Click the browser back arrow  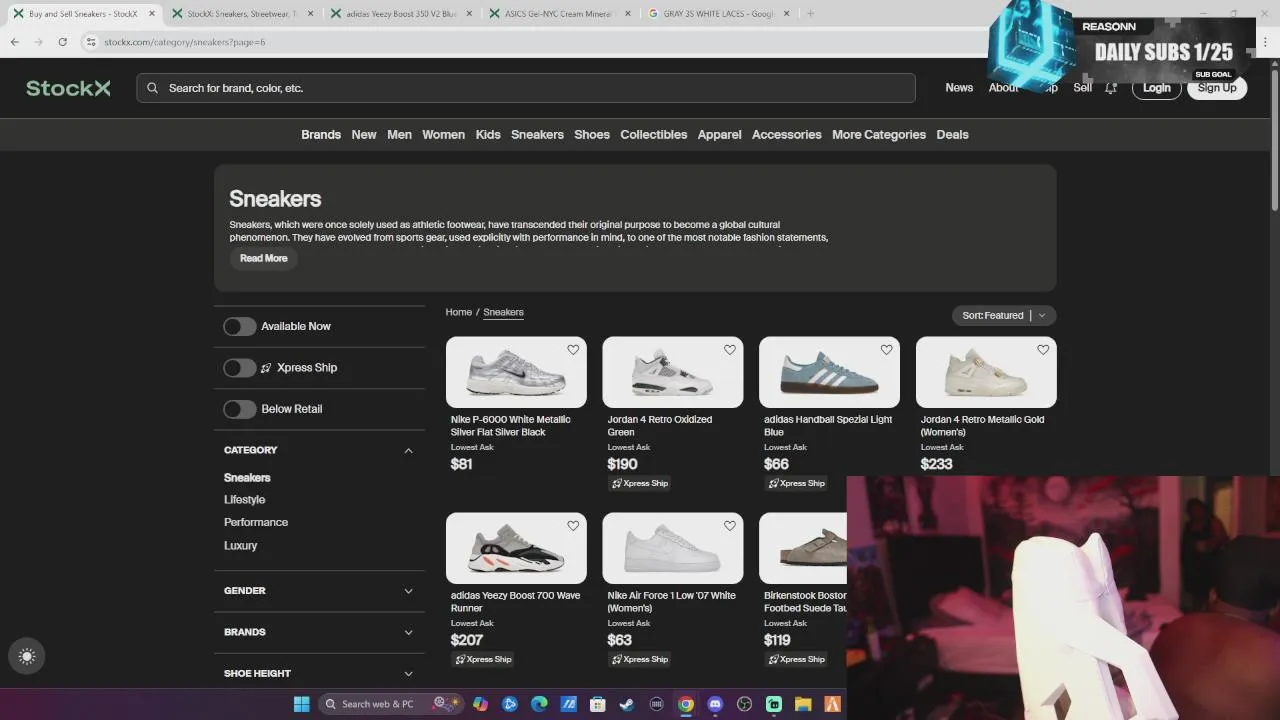point(15,42)
